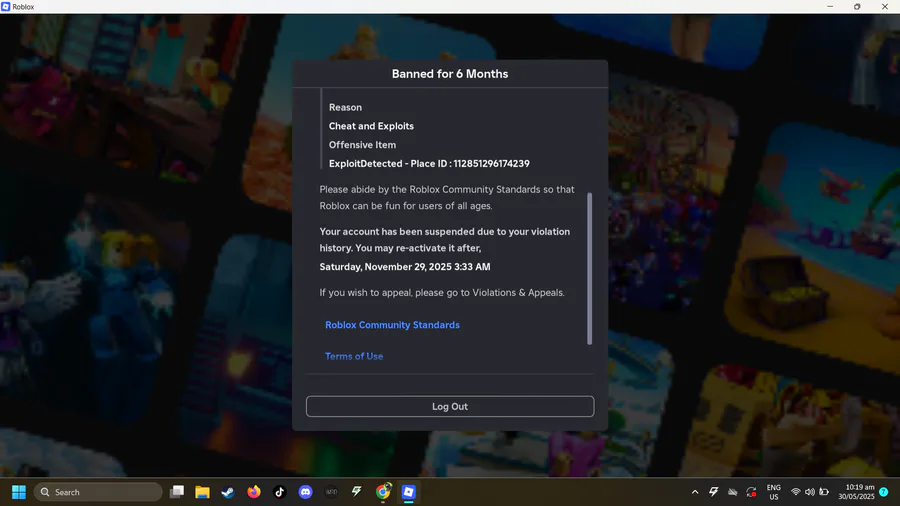Open TikTok from the taskbar
Image resolution: width=900 pixels, height=506 pixels.
(280, 492)
